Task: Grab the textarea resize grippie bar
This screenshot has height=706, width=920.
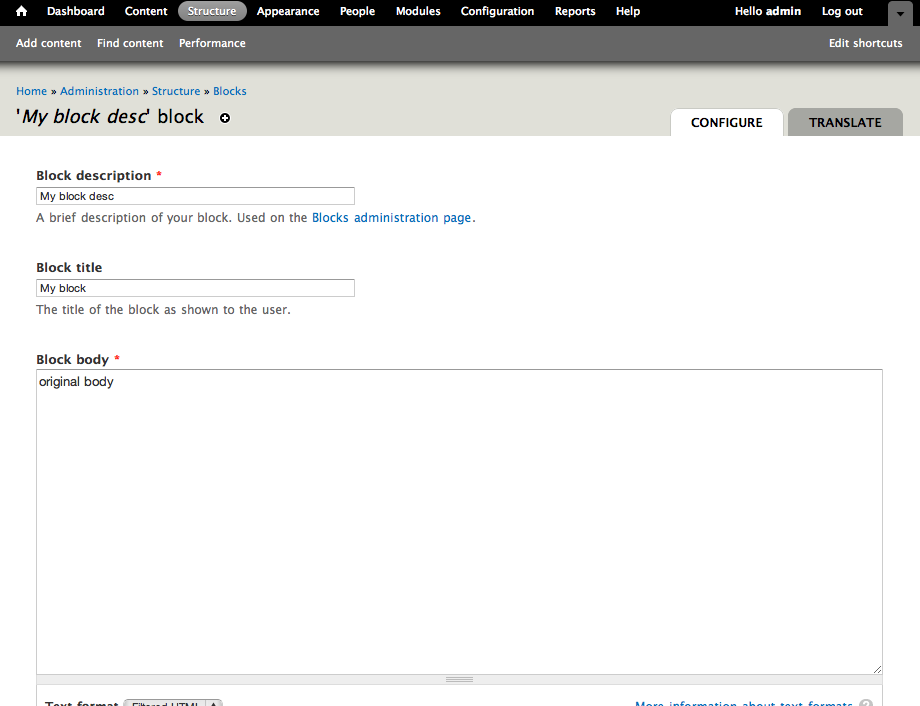Action: (459, 679)
